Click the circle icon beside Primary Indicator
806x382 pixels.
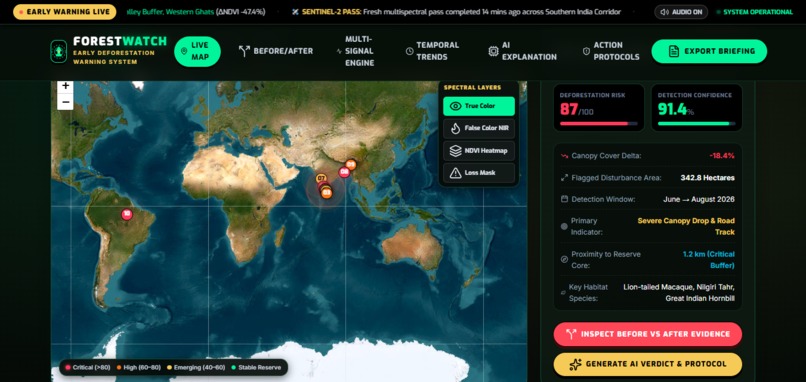tap(564, 226)
